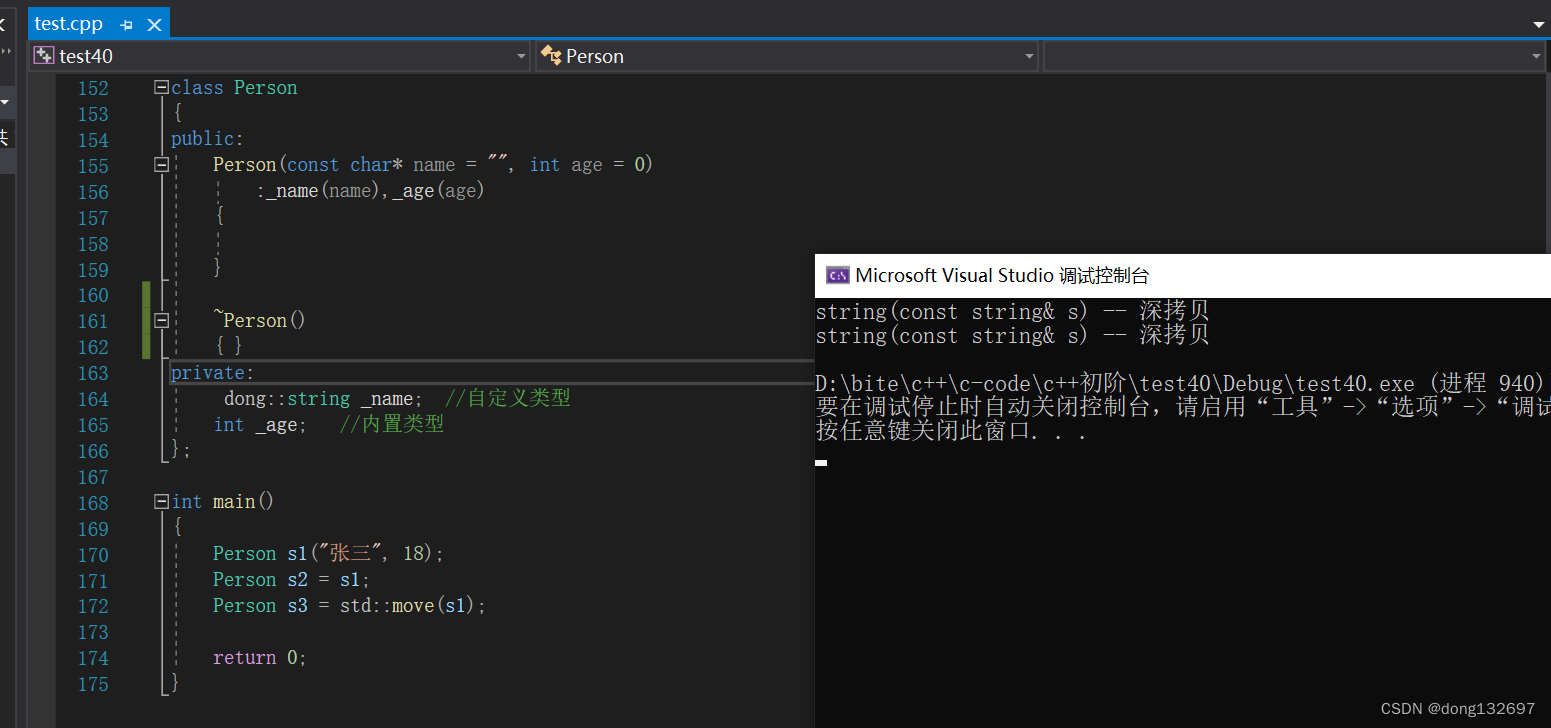The width and height of the screenshot is (1551, 728).
Task: Collapse the class Person block at line 152
Action: (161, 88)
